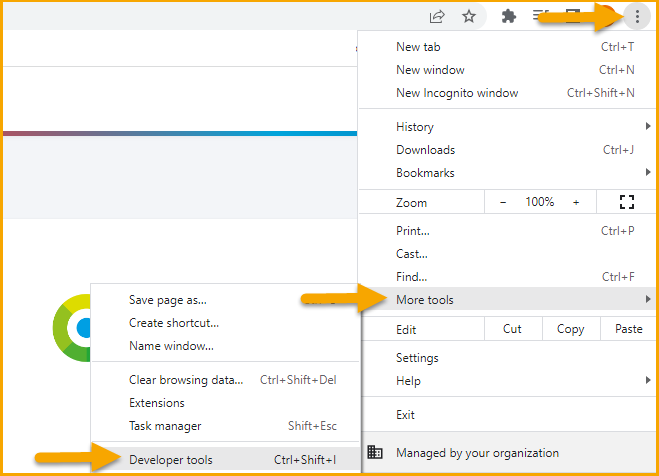Choose Exit from the menu
The height and width of the screenshot is (476, 659).
(x=507, y=415)
